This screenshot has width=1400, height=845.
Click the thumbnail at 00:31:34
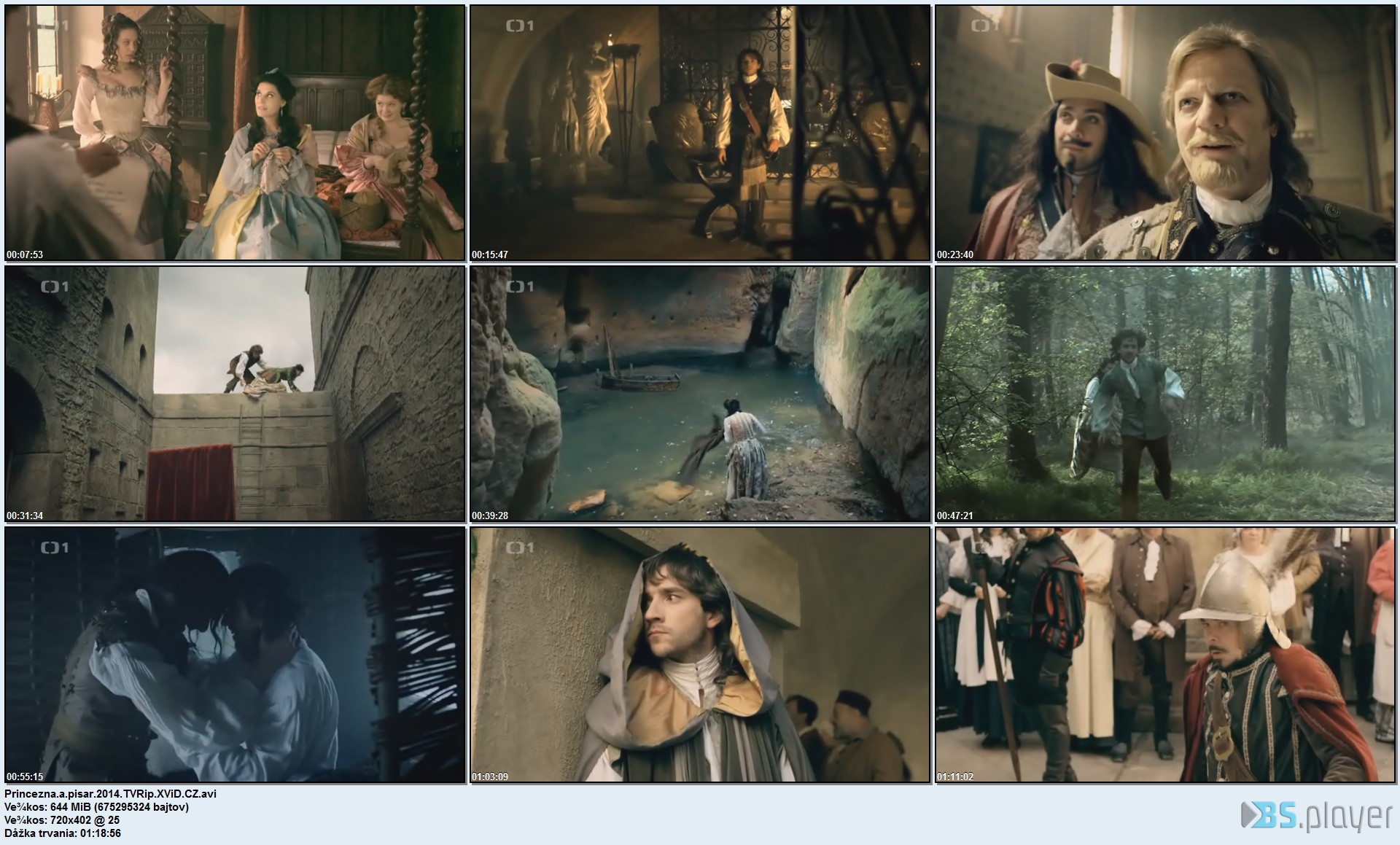(235, 394)
